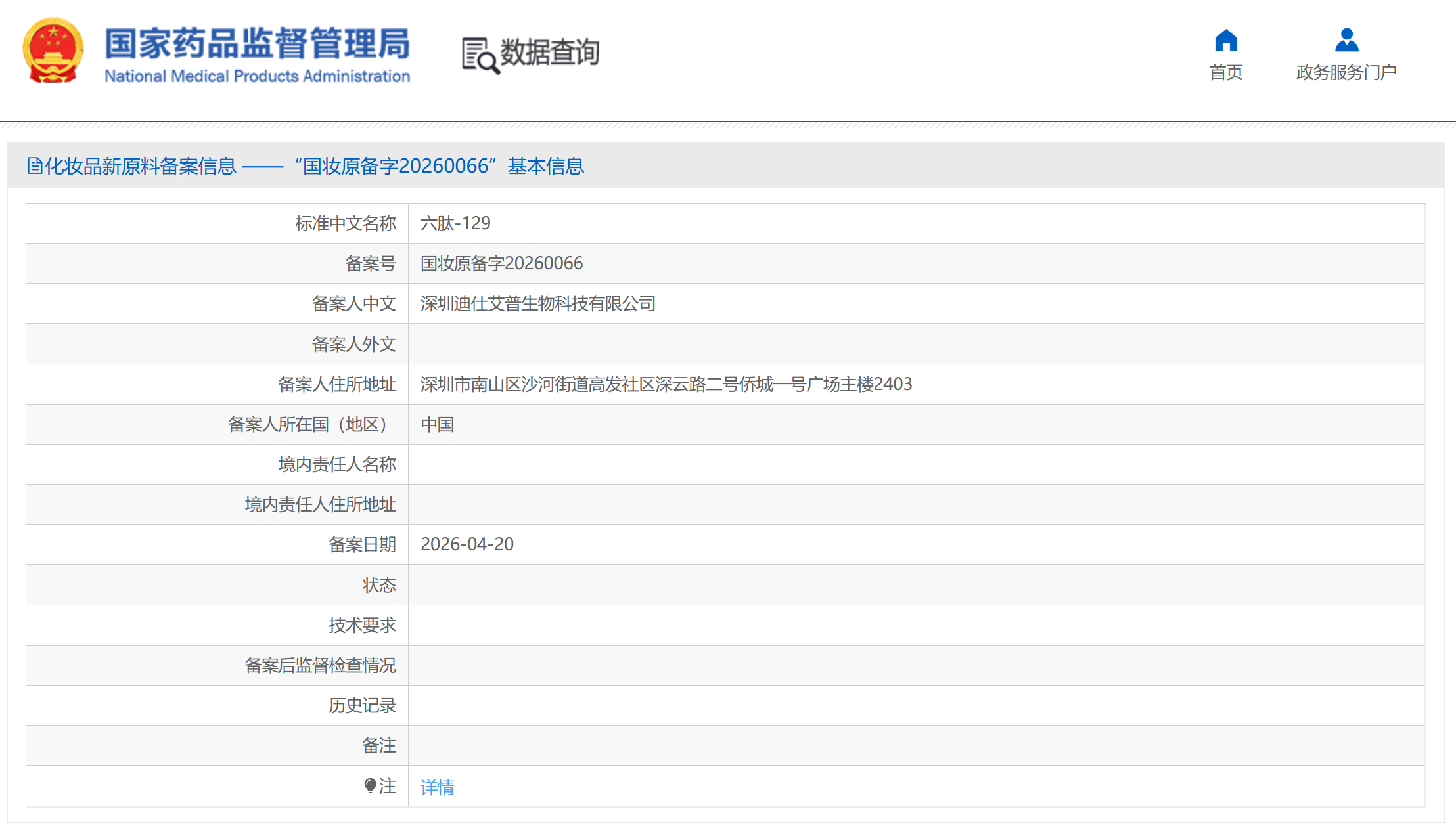The height and width of the screenshot is (832, 1456).
Task: Click the 国家药品监督管理局 title text
Action: click(257, 43)
